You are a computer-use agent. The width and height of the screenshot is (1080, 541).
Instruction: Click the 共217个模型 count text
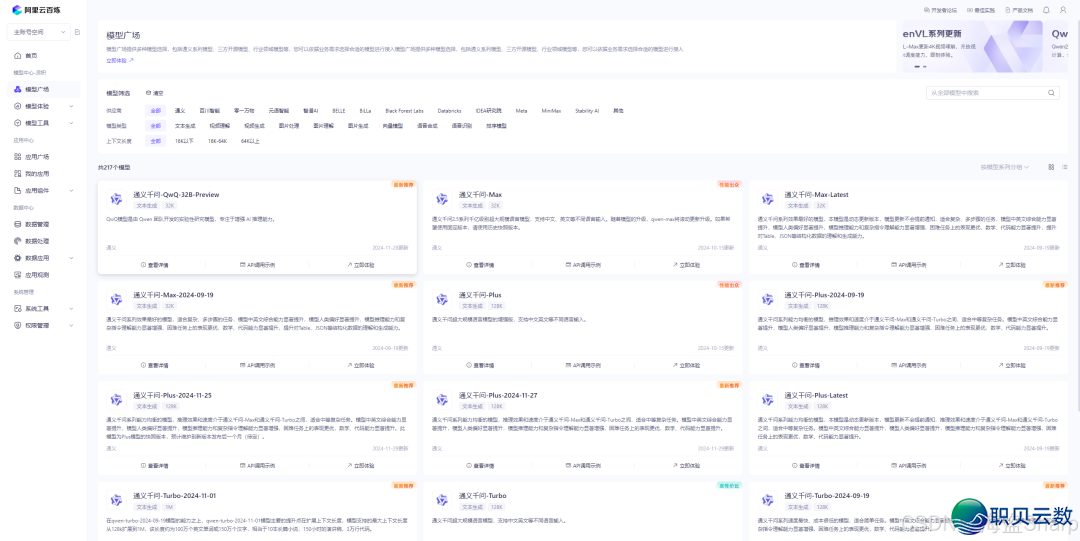pyautogui.click(x=114, y=167)
